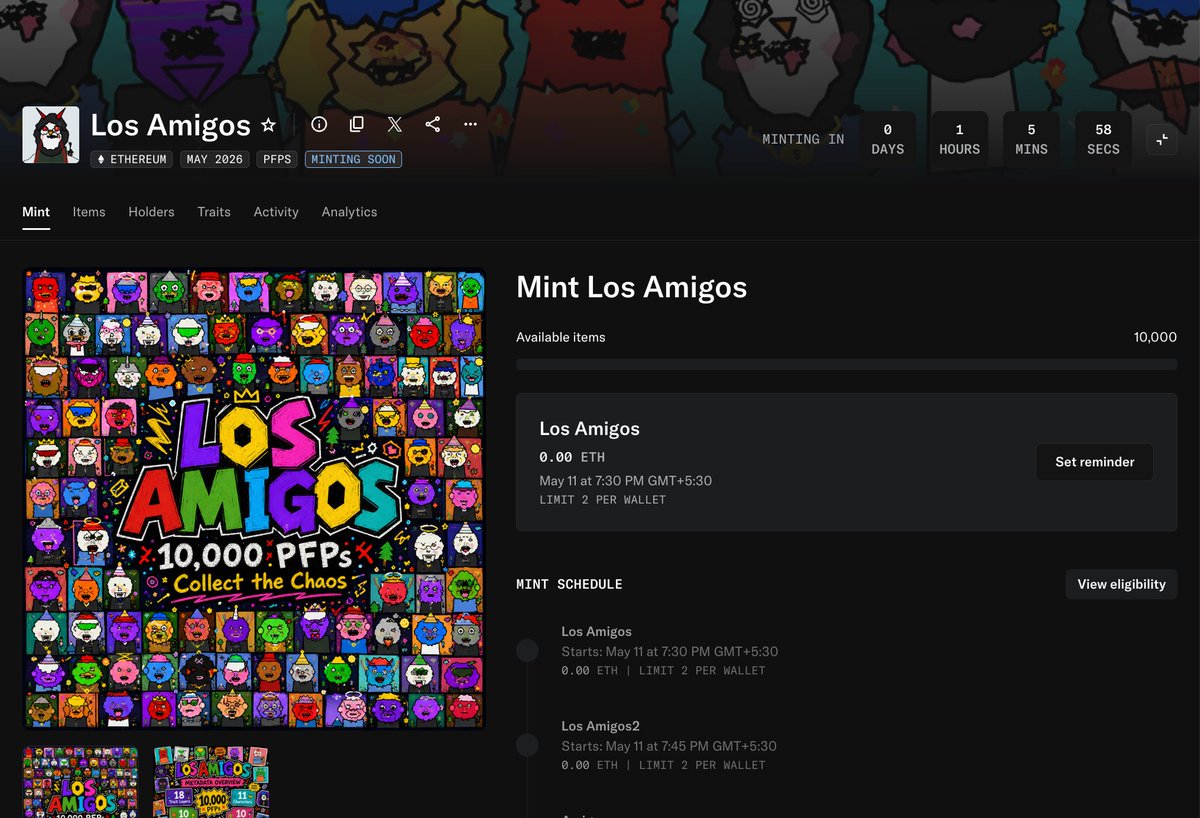Click 'Starts: May 11 at 7:30 PM GMT+5:30'
This screenshot has width=1200, height=818.
[670, 651]
